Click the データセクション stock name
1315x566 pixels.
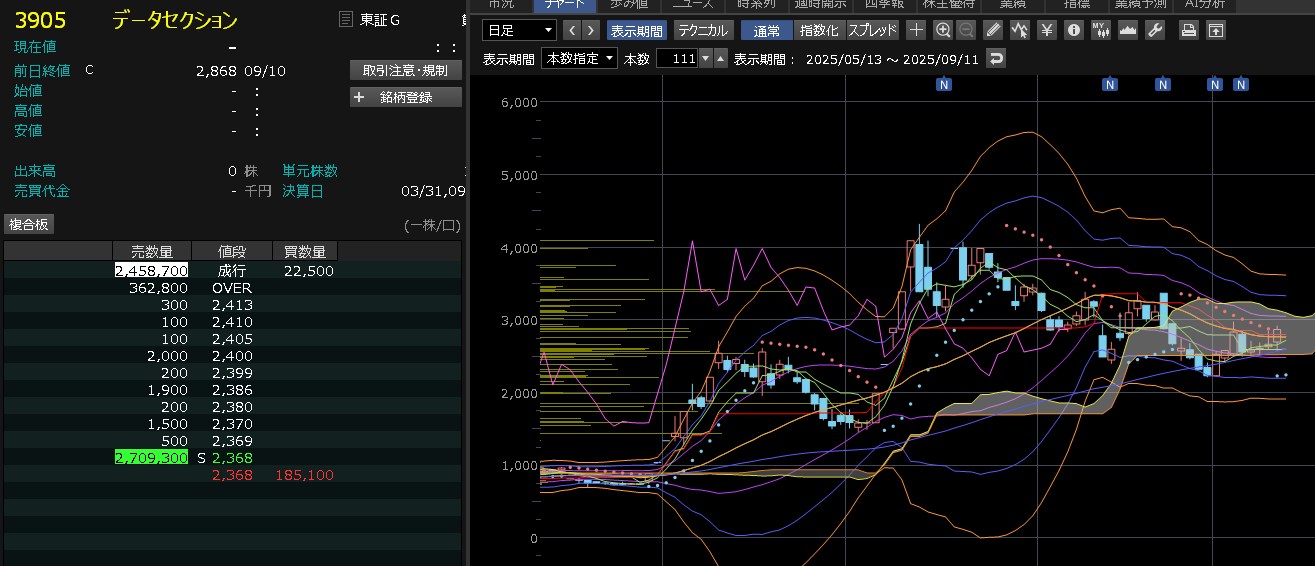click(175, 20)
